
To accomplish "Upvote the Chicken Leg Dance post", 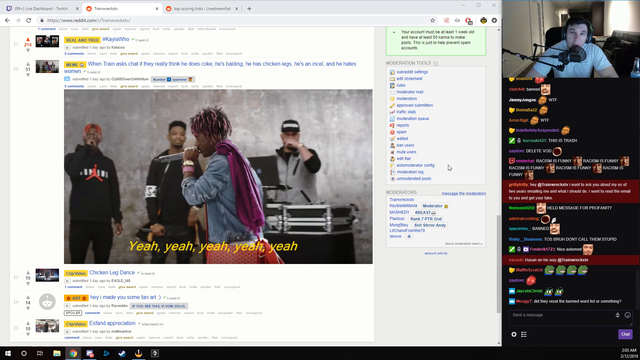I will (x=28, y=273).
